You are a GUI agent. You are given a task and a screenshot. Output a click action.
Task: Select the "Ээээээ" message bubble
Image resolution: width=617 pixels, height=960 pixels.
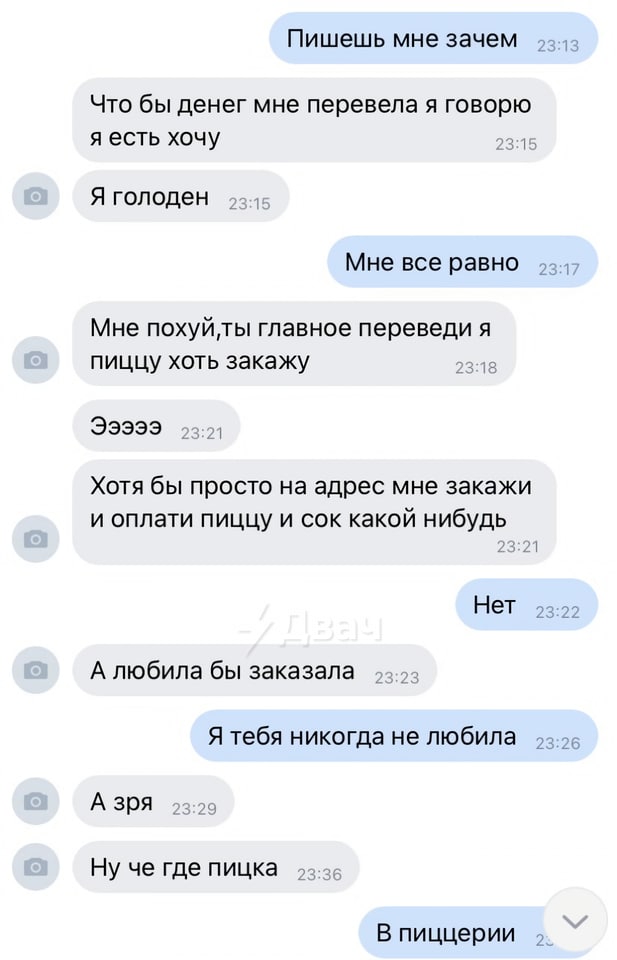click(156, 425)
